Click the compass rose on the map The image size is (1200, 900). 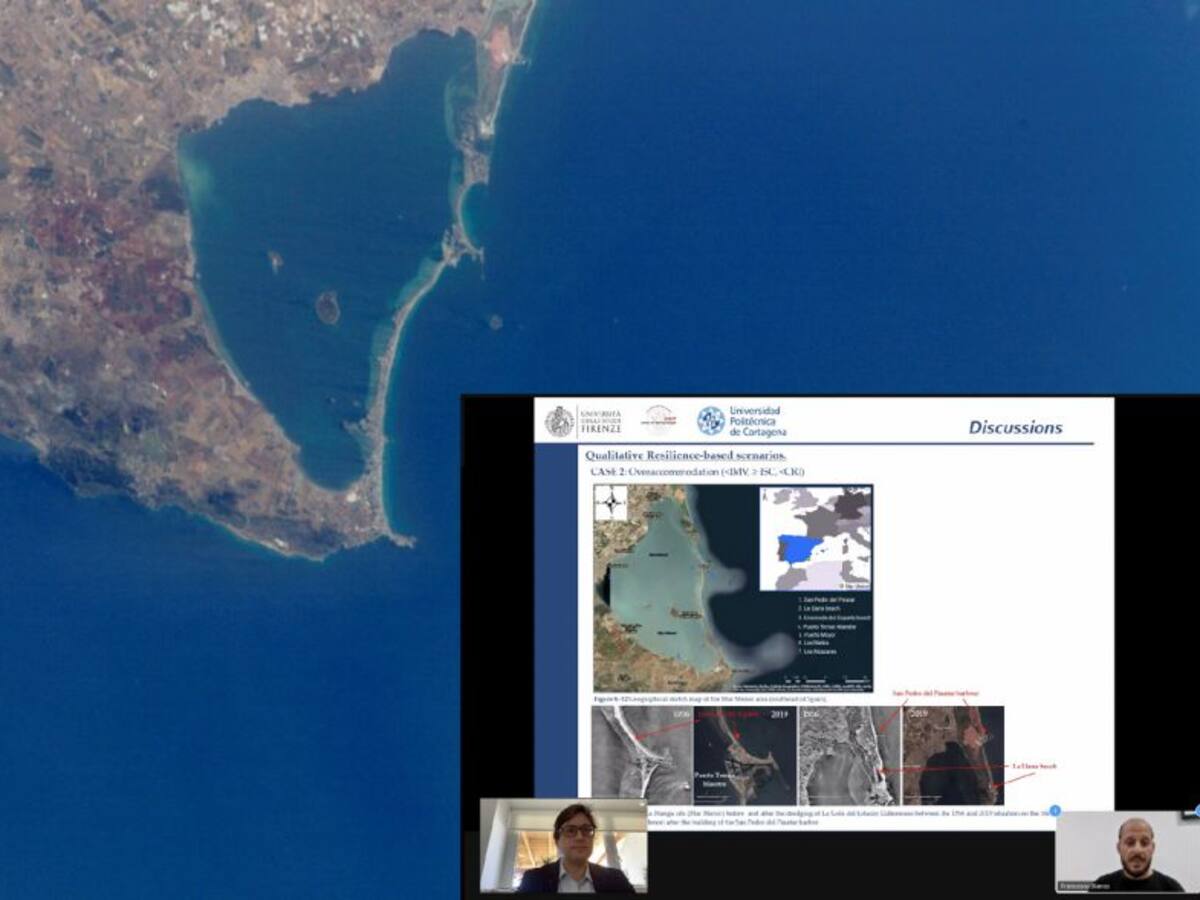point(610,504)
